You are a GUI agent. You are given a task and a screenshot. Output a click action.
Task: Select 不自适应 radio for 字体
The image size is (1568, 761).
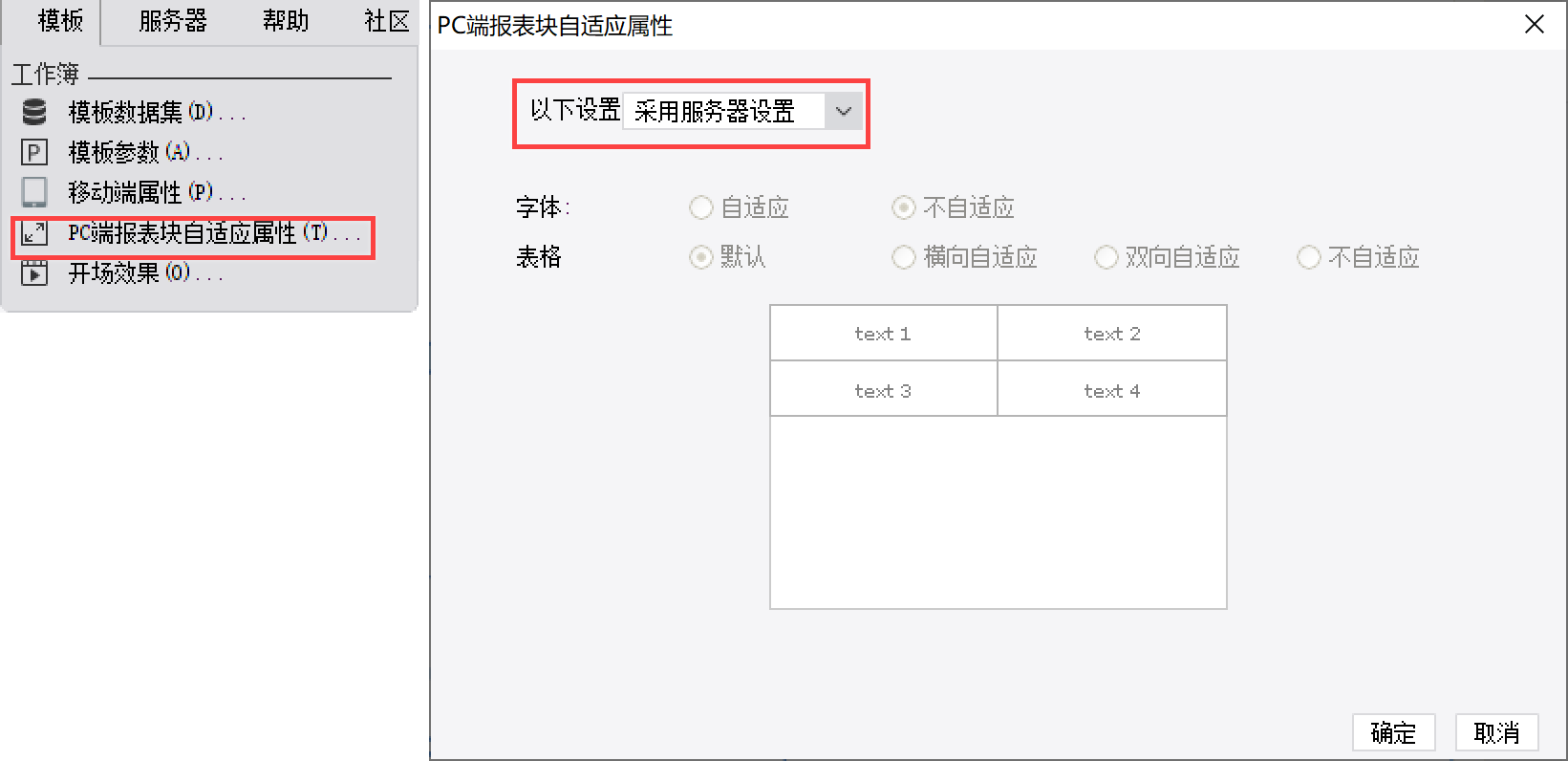904,207
